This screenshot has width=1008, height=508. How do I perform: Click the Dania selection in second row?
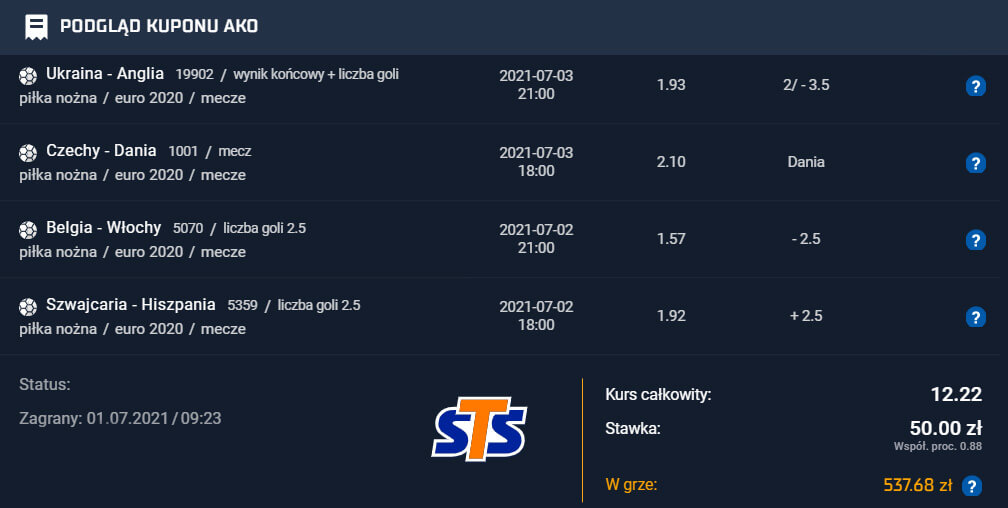806,162
